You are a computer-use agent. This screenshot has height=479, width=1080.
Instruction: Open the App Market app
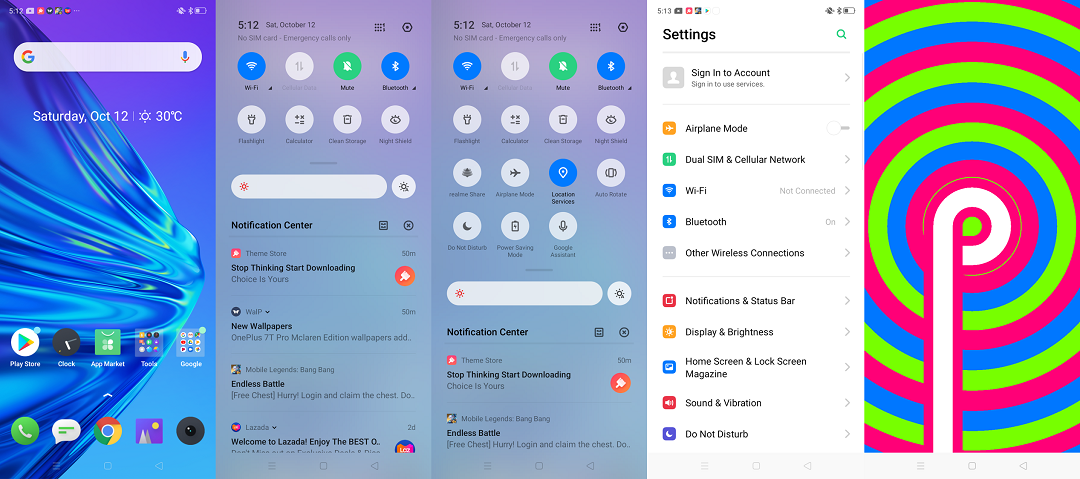[107, 342]
